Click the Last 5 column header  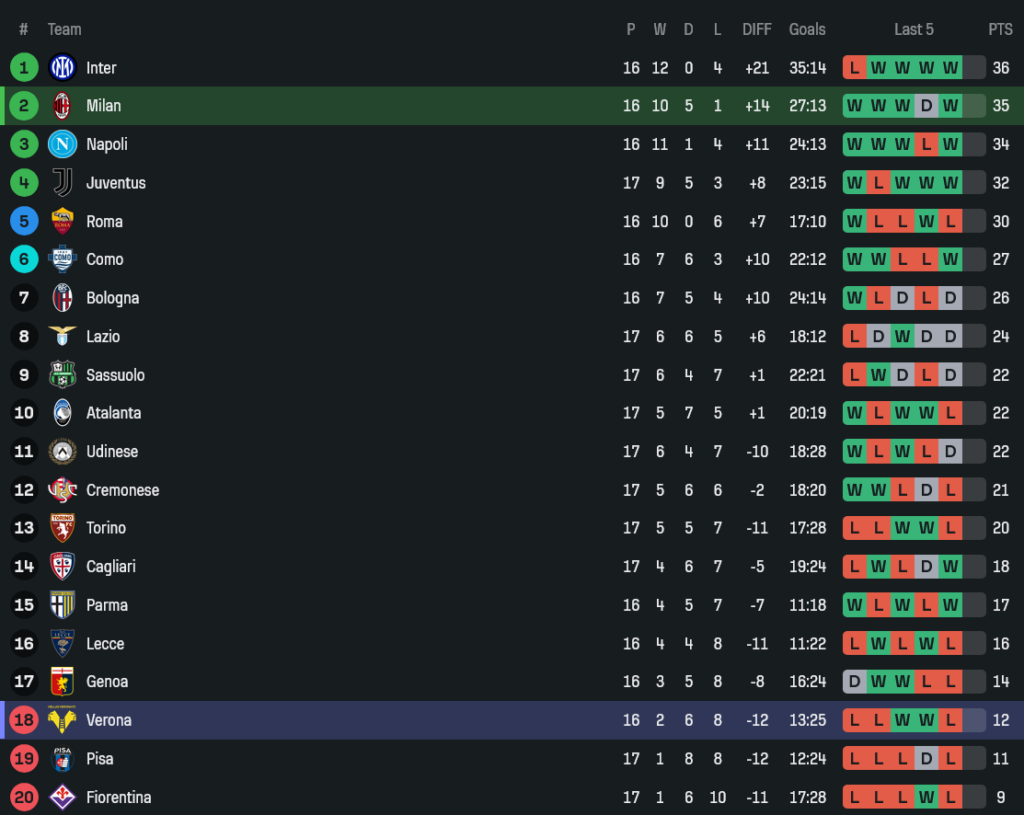(x=913, y=29)
